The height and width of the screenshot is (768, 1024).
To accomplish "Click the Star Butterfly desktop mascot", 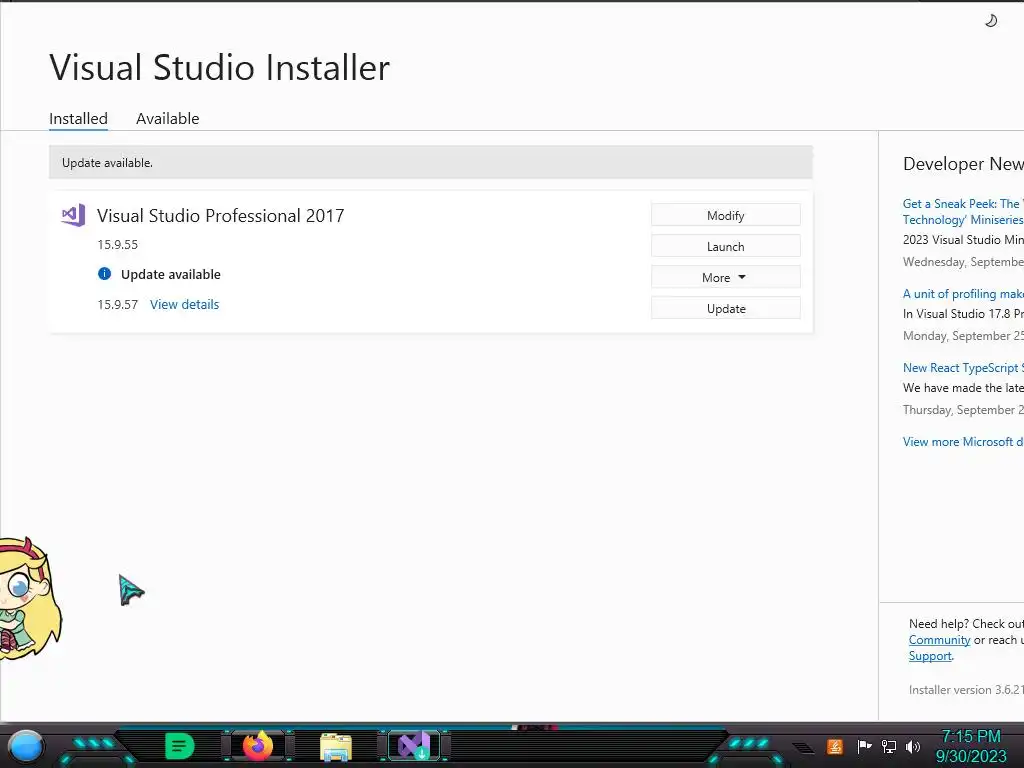I will point(29,599).
